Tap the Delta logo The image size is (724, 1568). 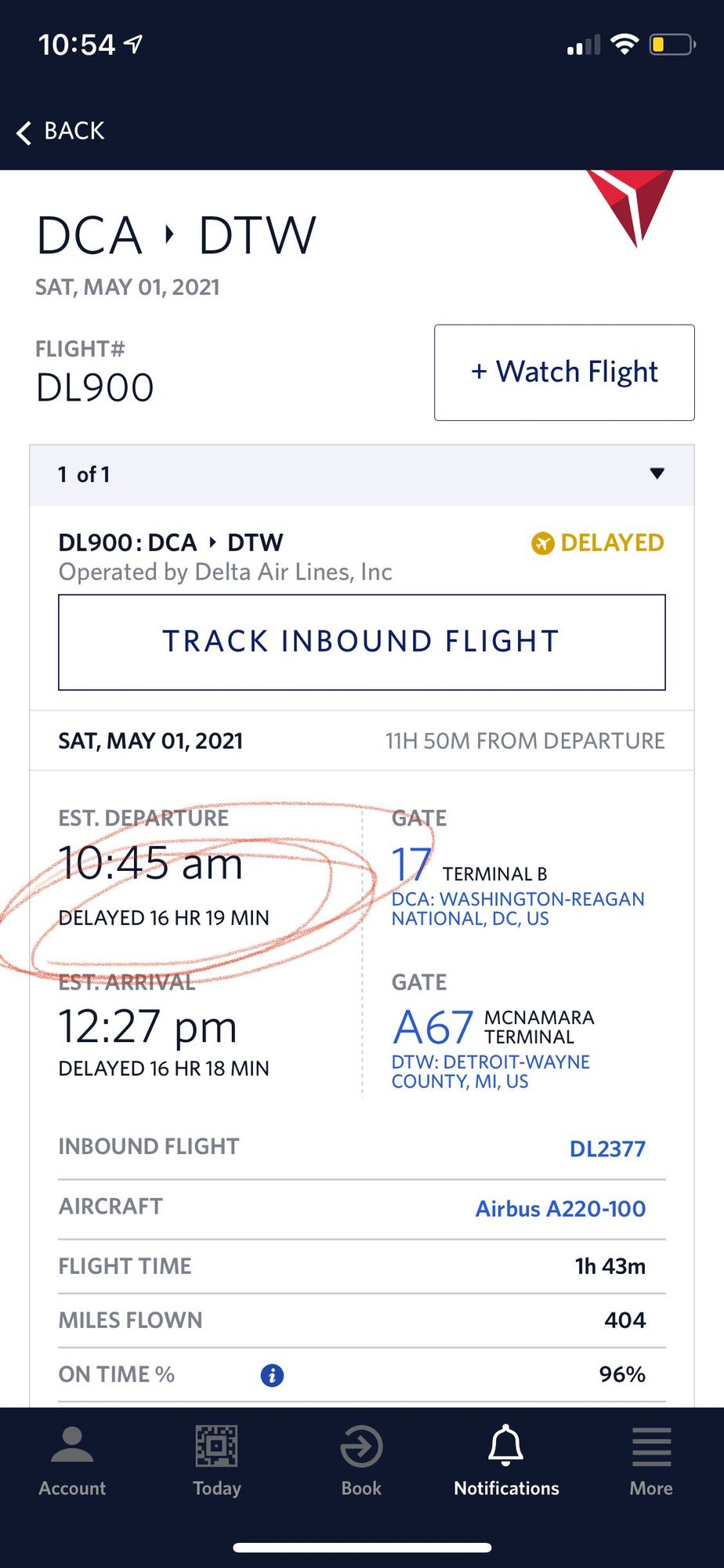[x=632, y=205]
